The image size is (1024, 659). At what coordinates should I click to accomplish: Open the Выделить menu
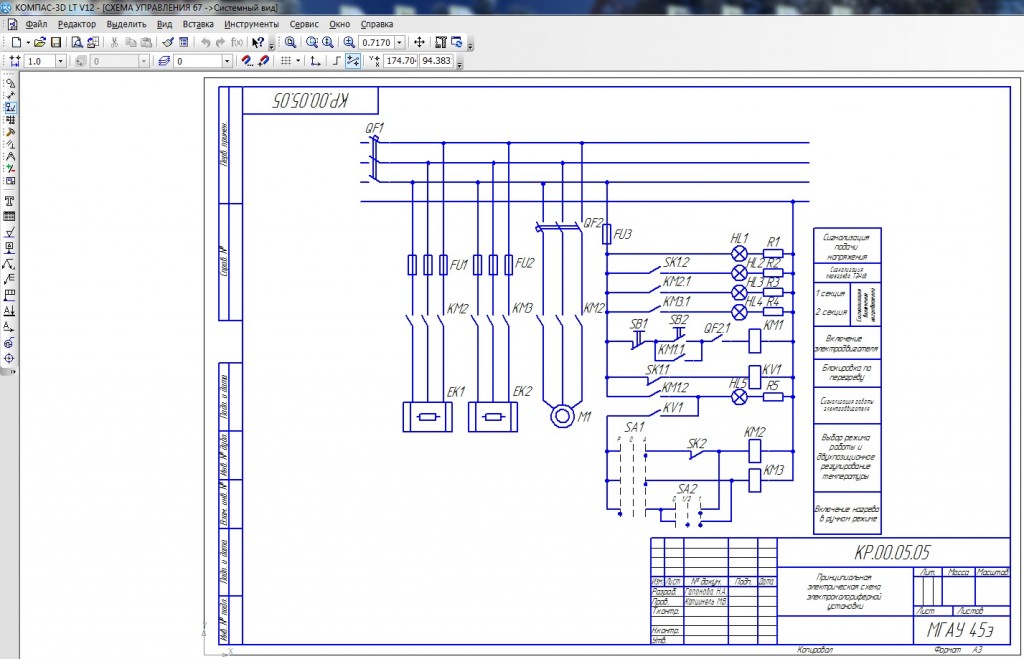point(126,24)
